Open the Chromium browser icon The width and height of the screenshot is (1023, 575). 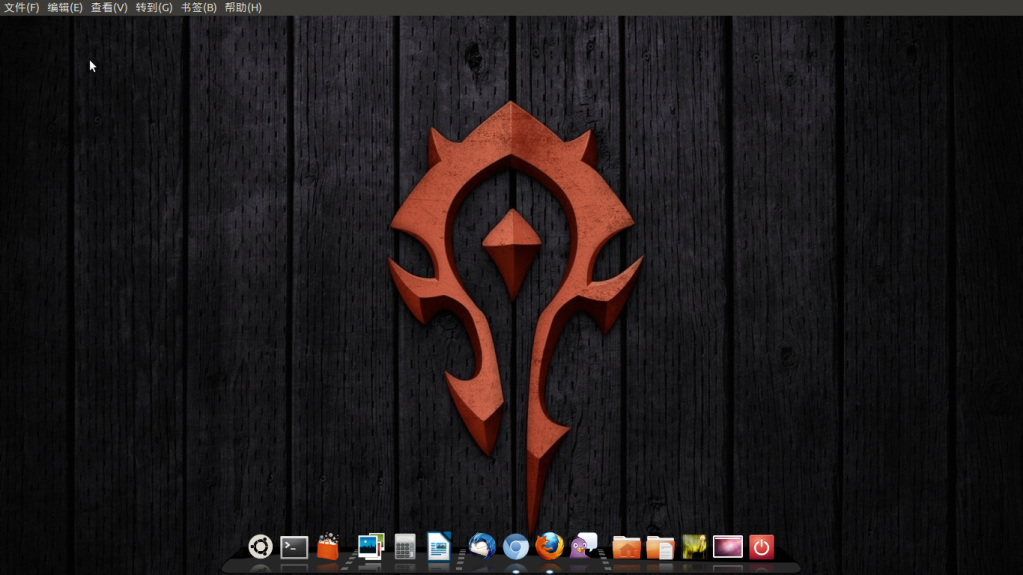pyautogui.click(x=515, y=547)
